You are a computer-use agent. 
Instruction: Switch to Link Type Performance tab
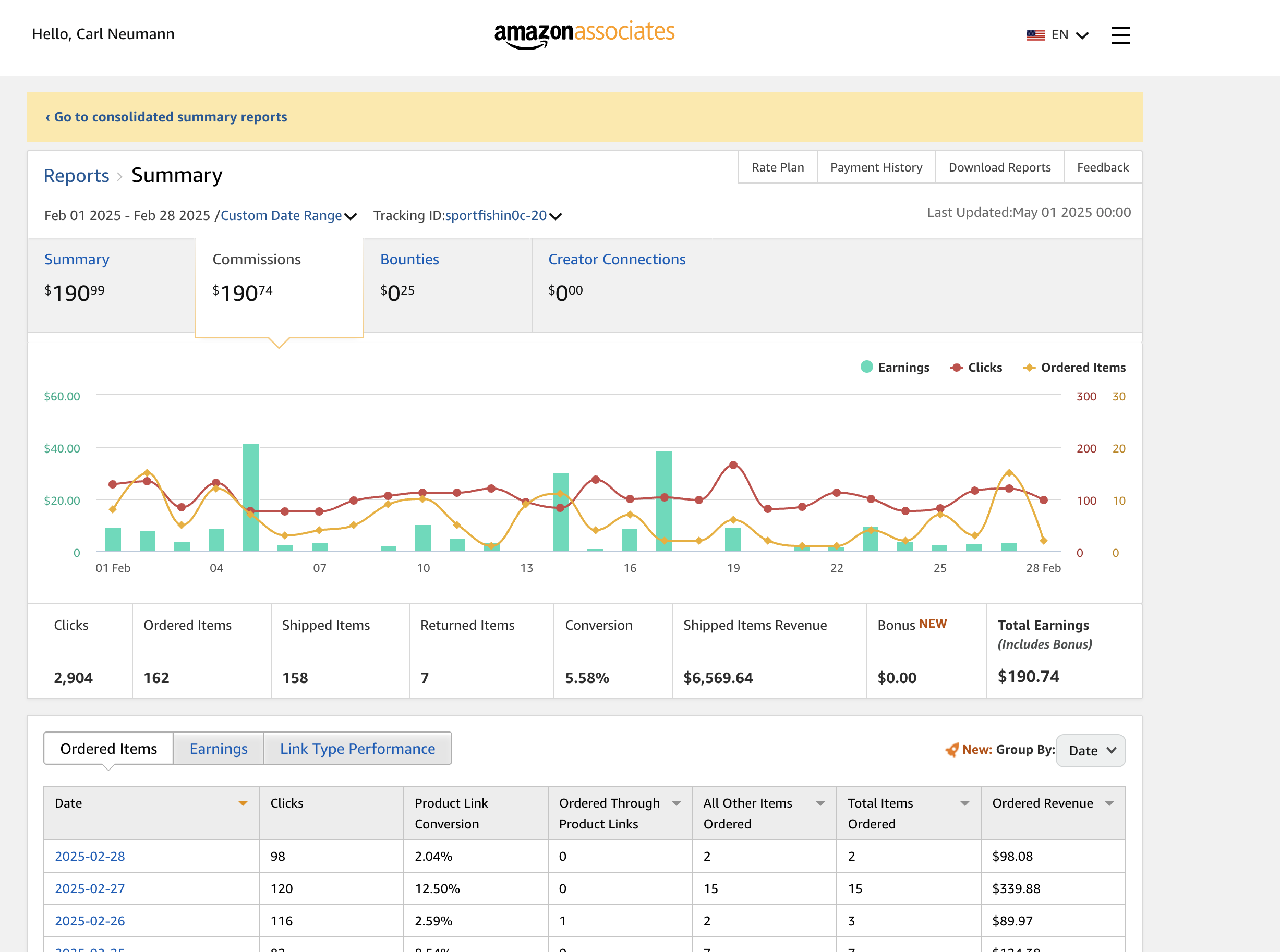click(x=357, y=748)
